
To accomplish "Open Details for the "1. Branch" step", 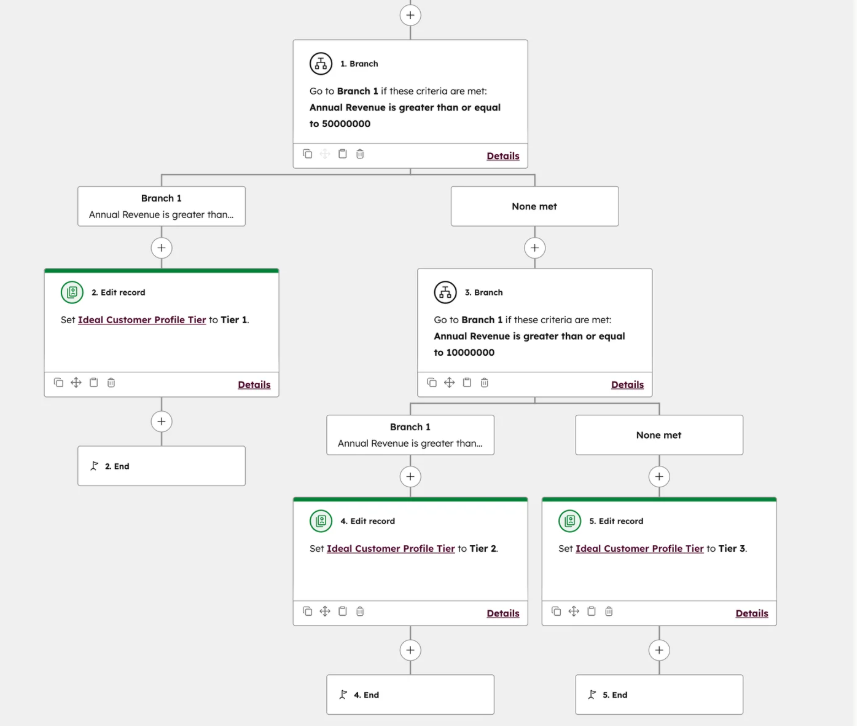I will 503,155.
